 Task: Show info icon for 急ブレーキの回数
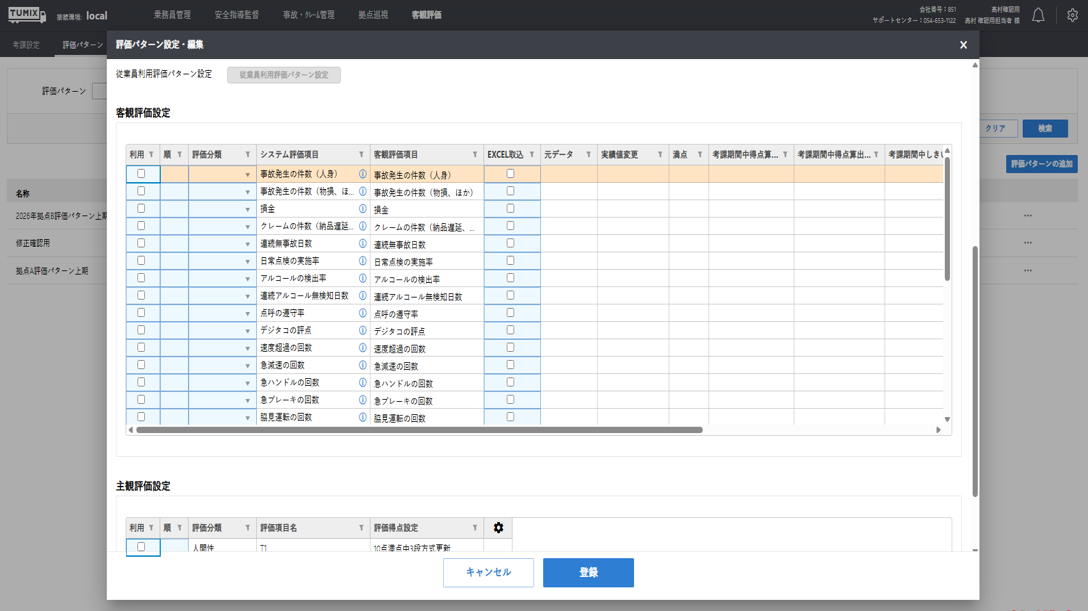coord(362,399)
